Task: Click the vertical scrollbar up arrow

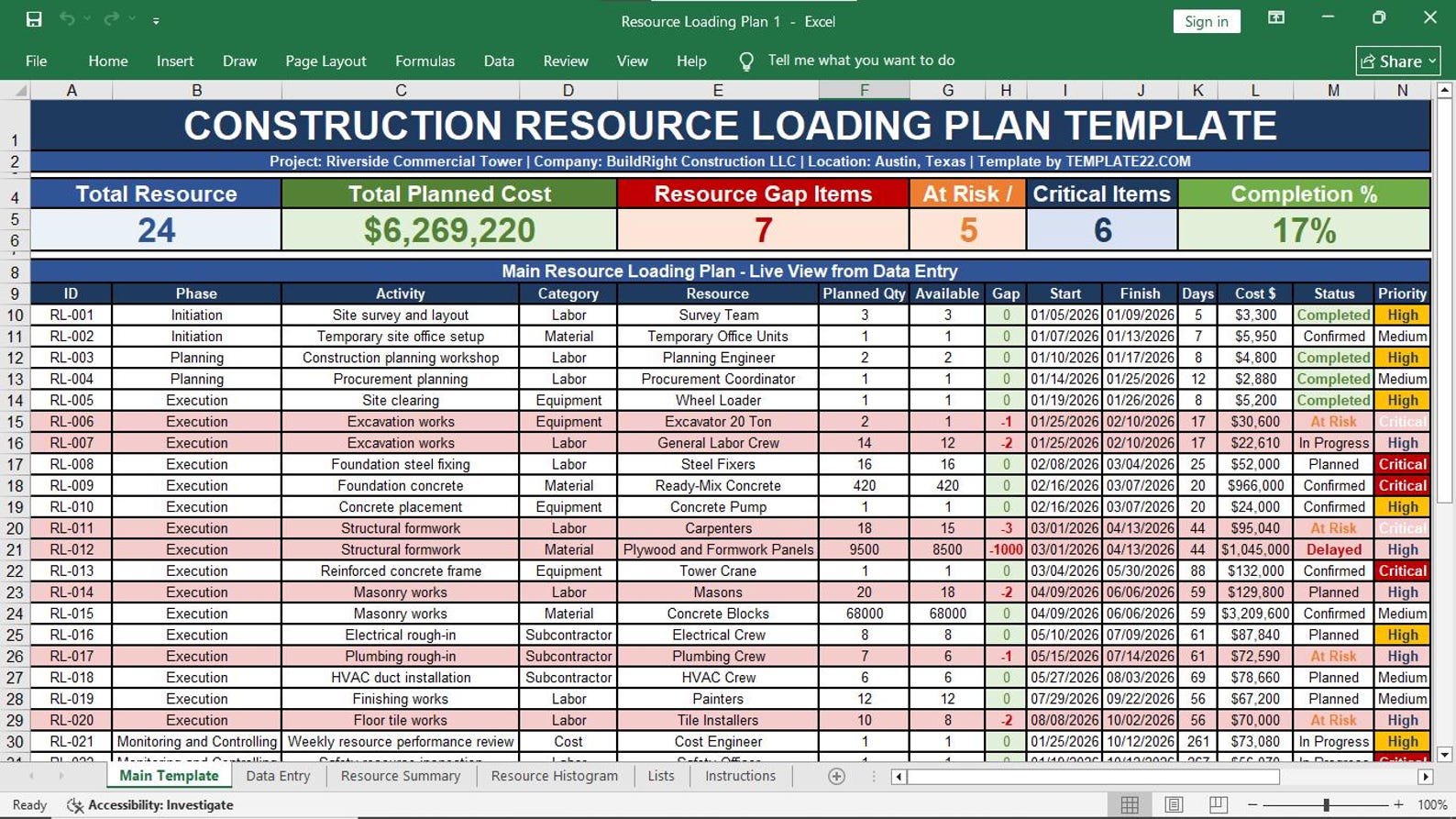Action: tap(1445, 90)
